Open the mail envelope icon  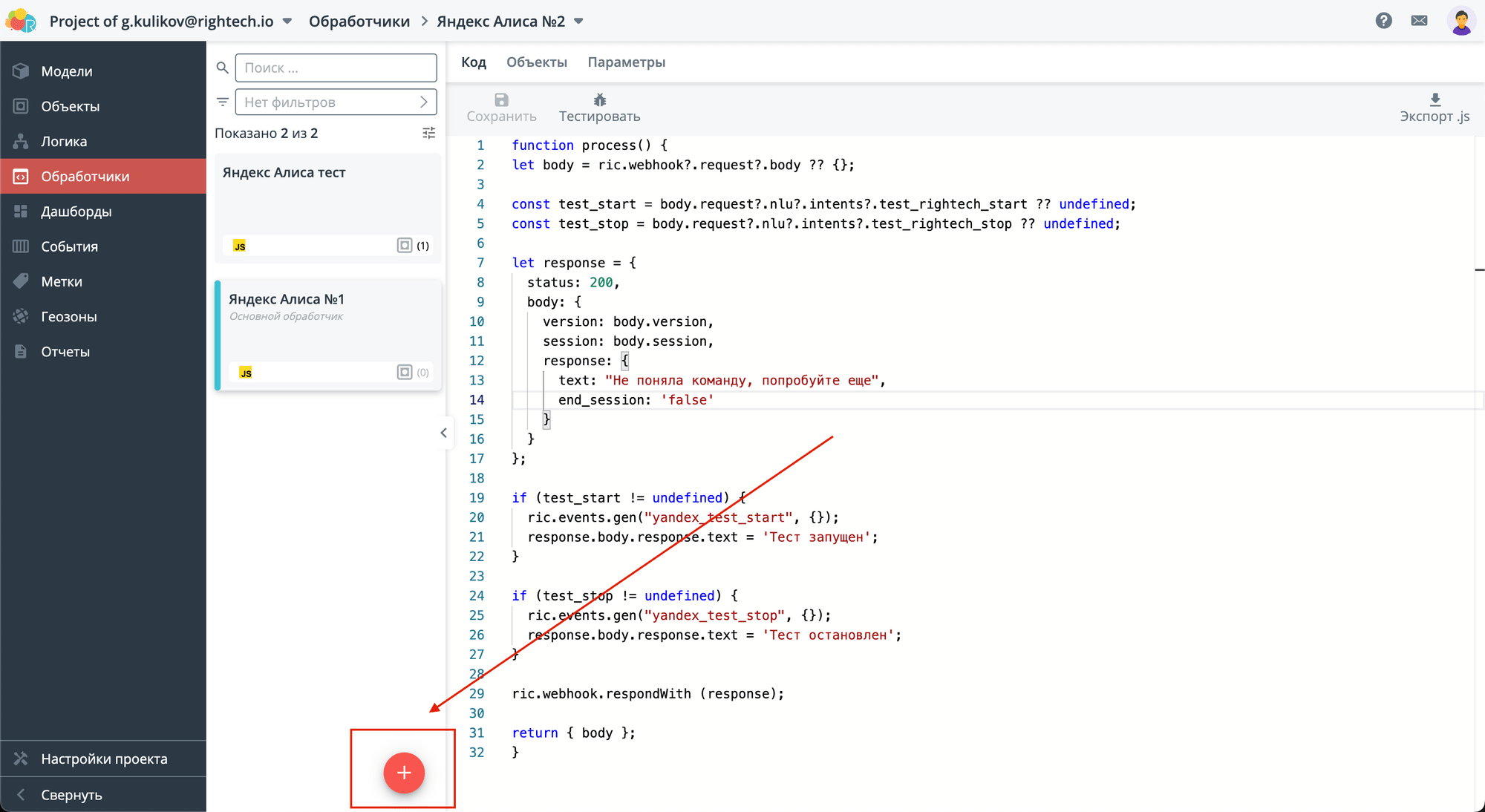point(1419,21)
